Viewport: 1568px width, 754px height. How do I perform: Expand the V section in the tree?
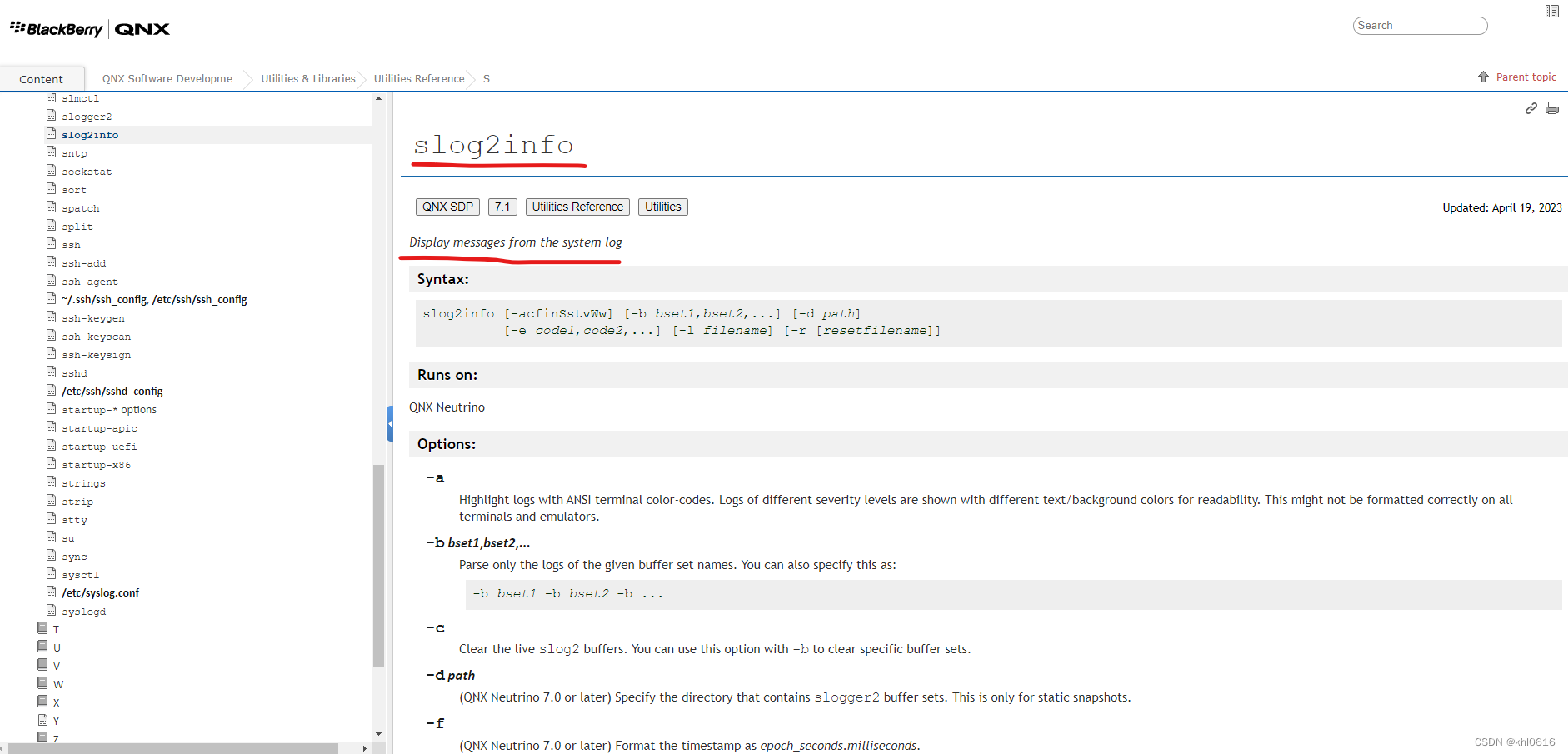point(43,665)
